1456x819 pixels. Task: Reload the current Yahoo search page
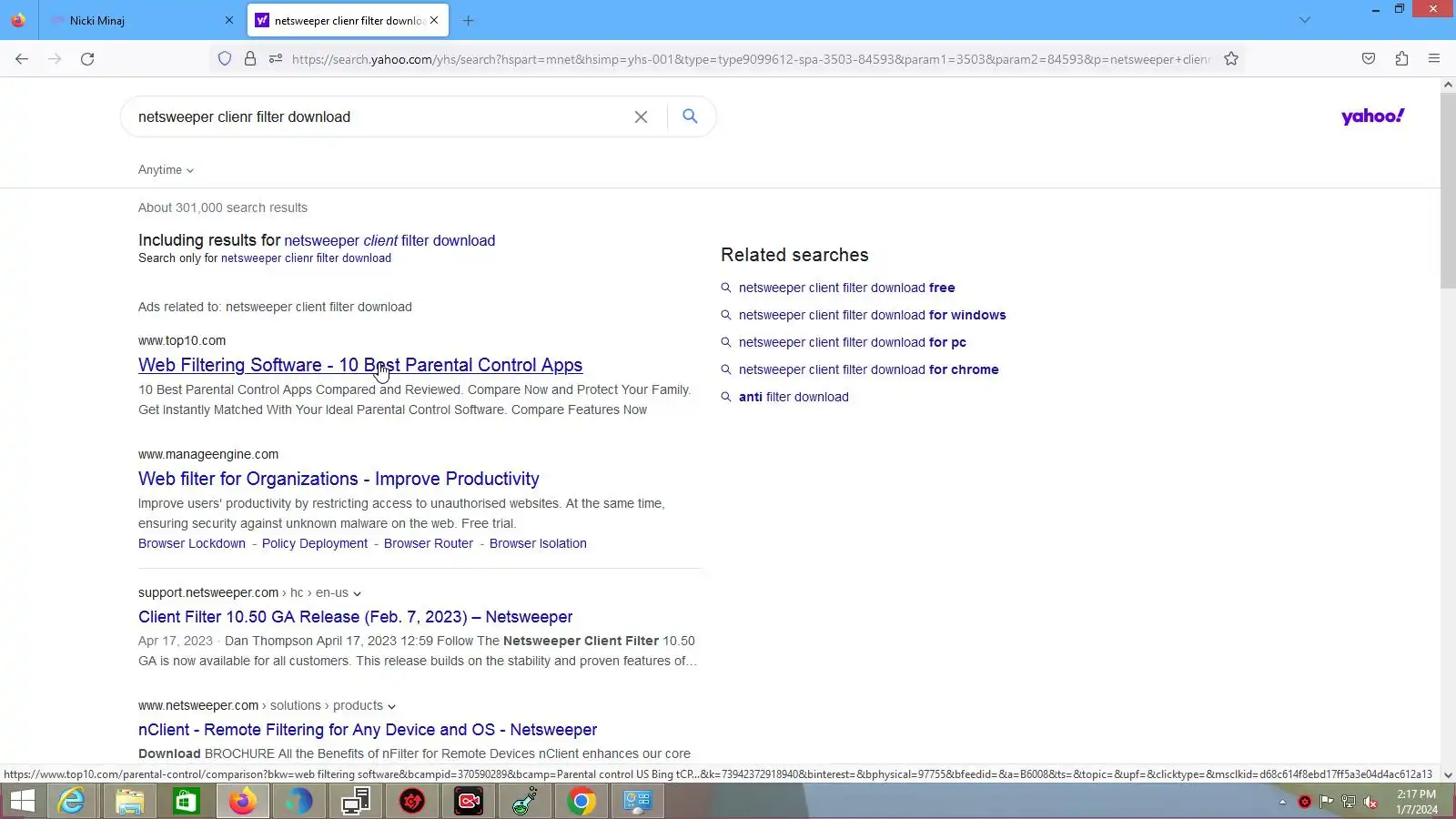coord(87,59)
